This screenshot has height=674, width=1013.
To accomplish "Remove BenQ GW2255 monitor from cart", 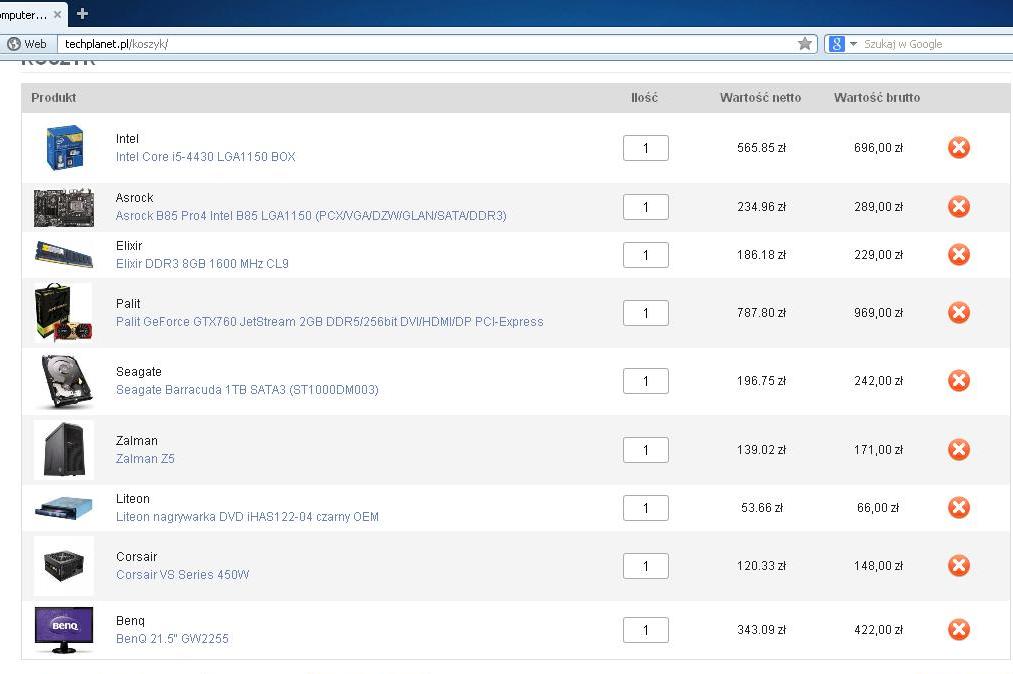I will [x=959, y=629].
